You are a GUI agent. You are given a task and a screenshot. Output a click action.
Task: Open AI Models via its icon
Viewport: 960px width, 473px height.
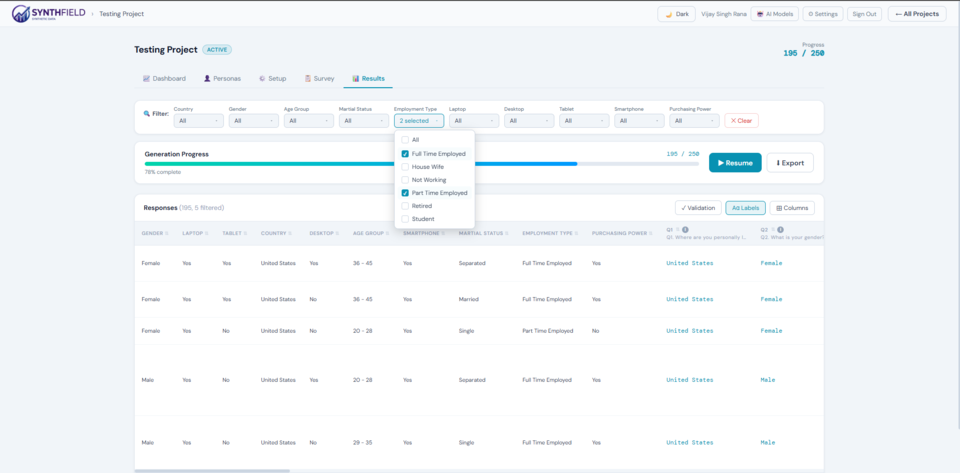pyautogui.click(x=760, y=14)
